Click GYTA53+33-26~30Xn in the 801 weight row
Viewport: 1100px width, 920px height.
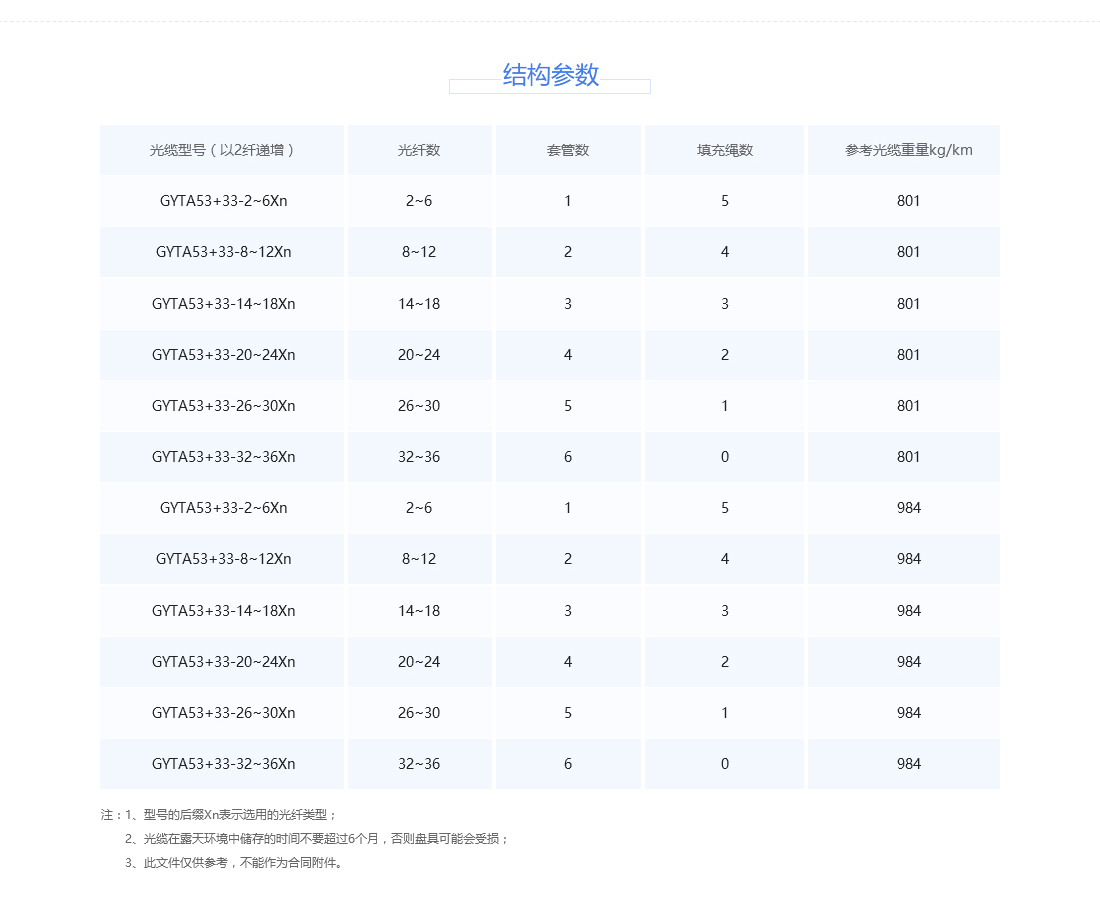(x=224, y=406)
